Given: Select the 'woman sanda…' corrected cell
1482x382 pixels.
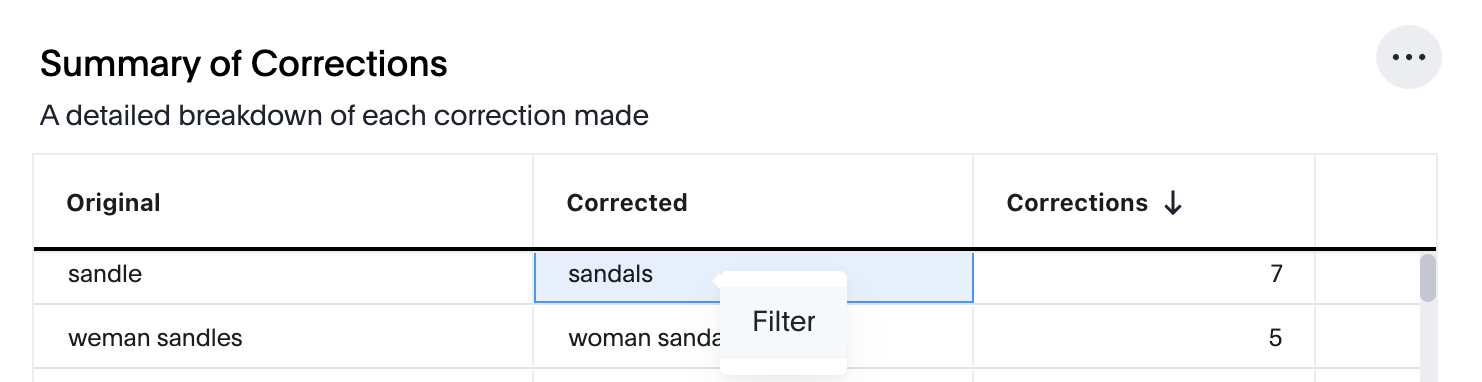Looking at the screenshot, I should point(627,337).
